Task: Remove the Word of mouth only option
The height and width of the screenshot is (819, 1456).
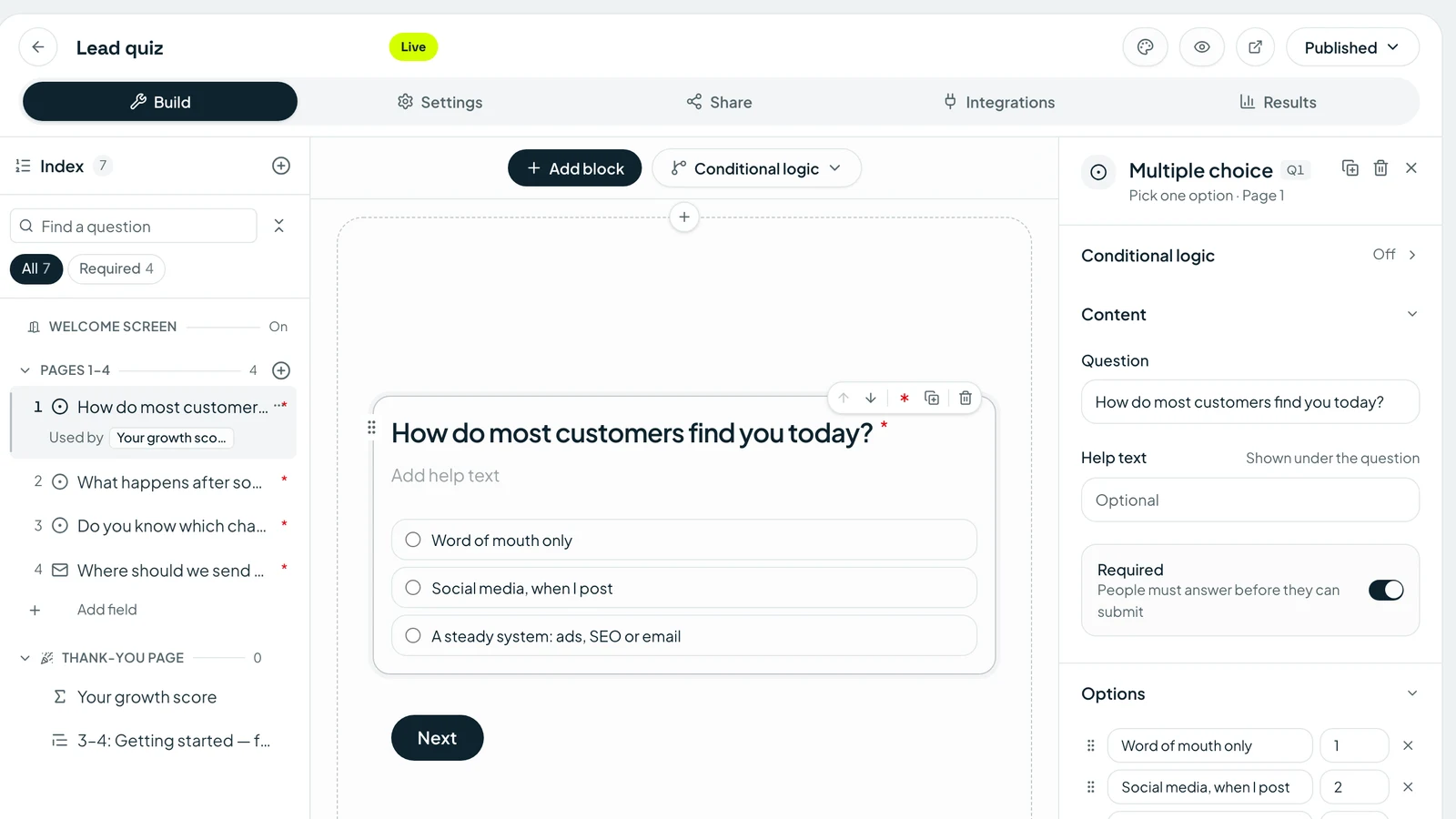Action: [x=1408, y=745]
